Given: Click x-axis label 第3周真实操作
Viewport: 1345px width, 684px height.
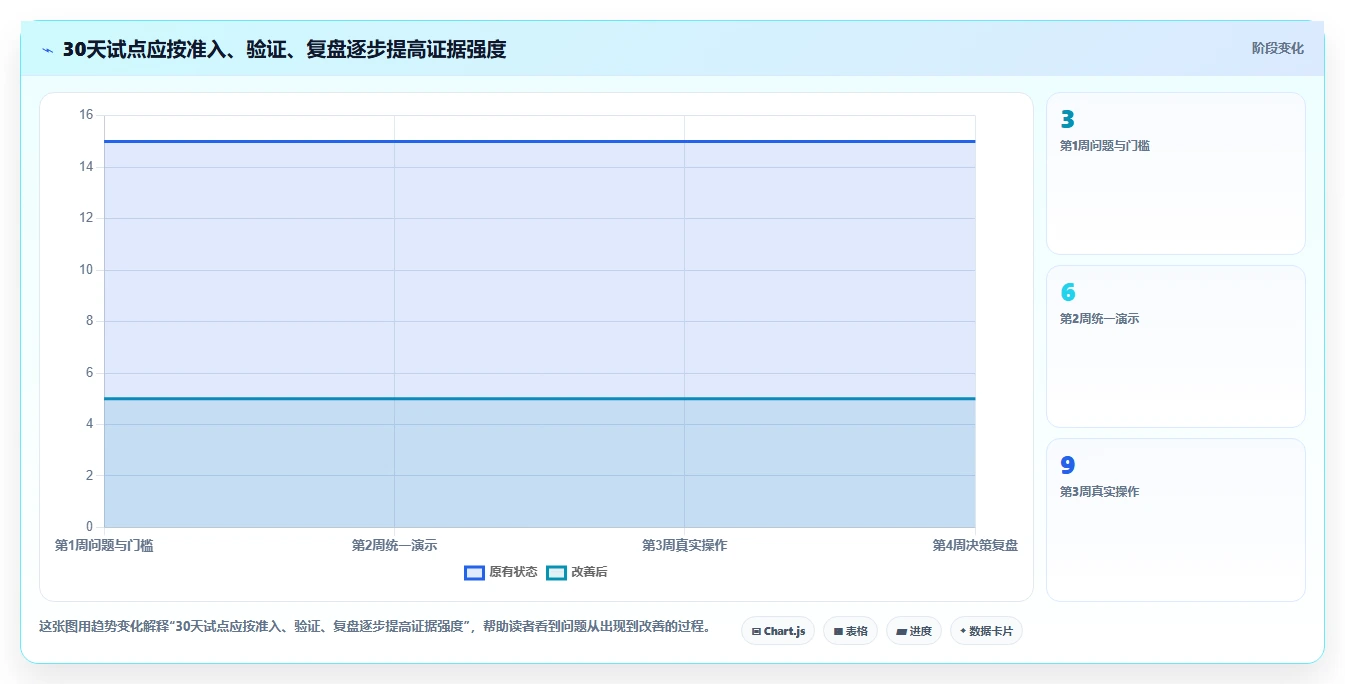Looking at the screenshot, I should point(684,545).
